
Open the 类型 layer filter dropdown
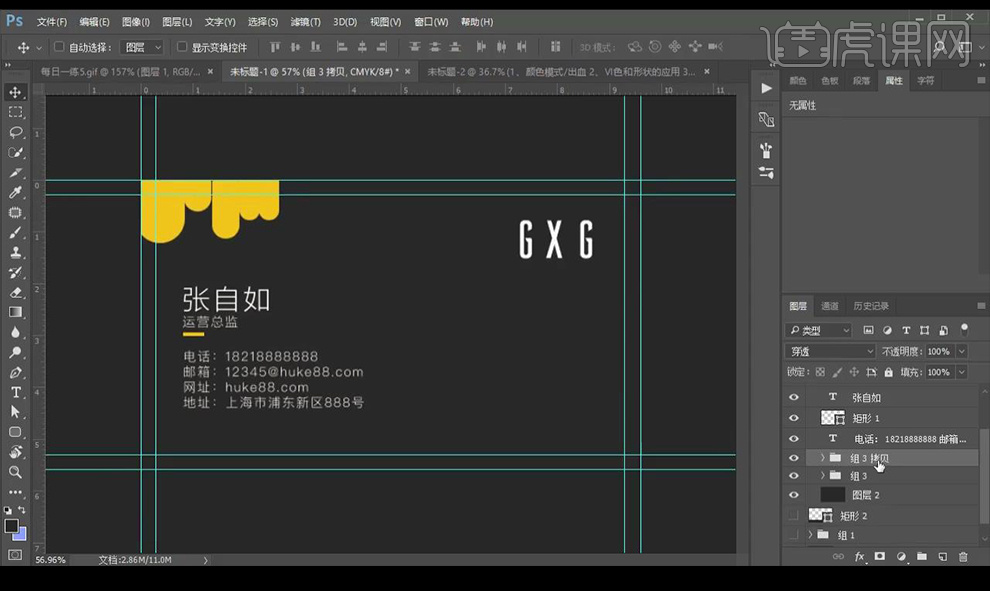pos(820,330)
